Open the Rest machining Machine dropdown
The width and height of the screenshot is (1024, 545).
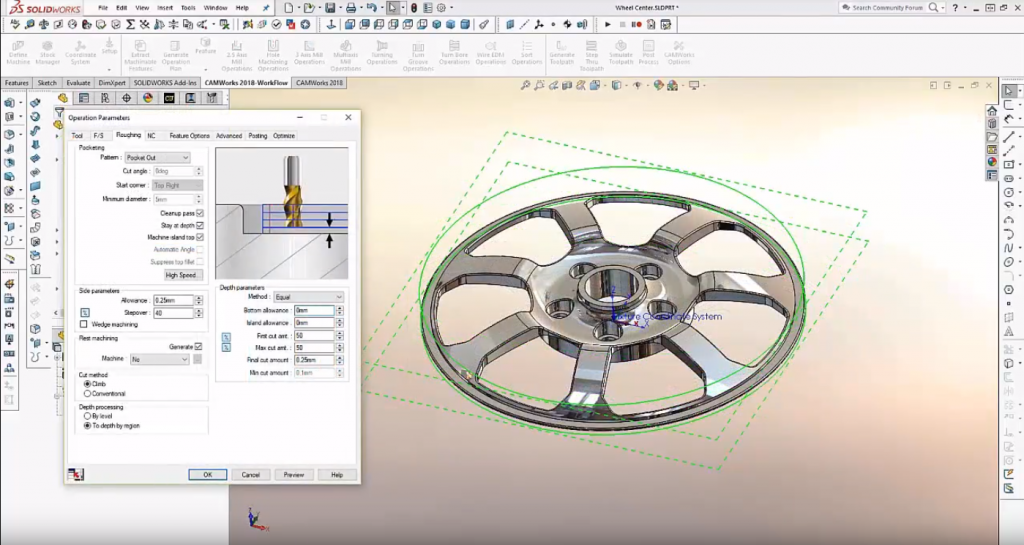click(158, 359)
